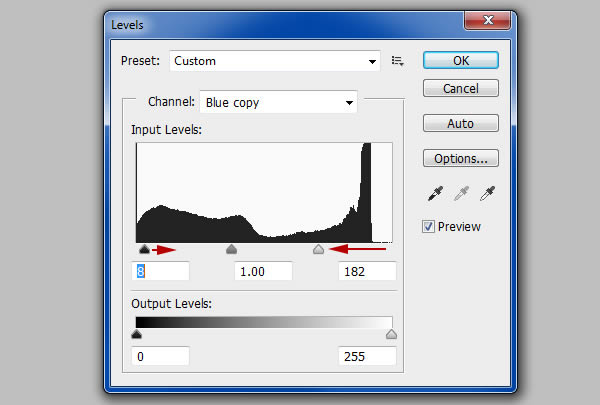Select the white point eyedropper
This screenshot has width=600, height=405.
[x=488, y=194]
